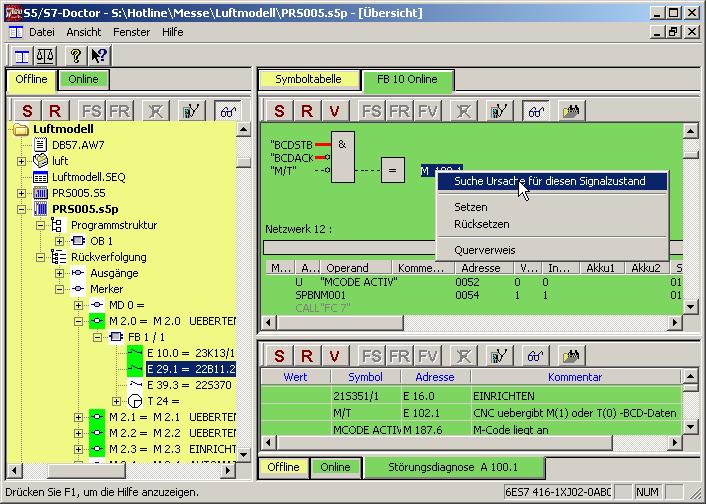Click the red V icon in FB 10 Online toolbar
Image resolution: width=706 pixels, height=504 pixels.
pos(334,111)
